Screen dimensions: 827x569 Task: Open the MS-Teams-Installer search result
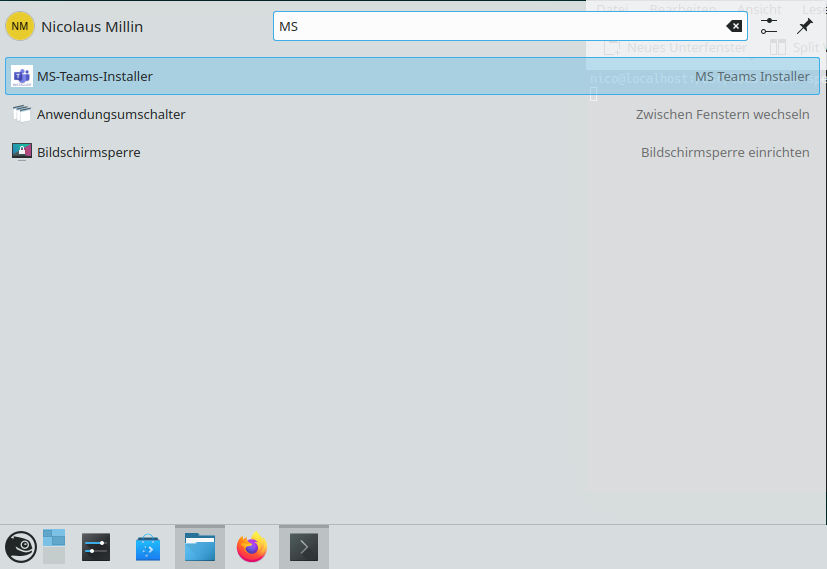pos(412,76)
